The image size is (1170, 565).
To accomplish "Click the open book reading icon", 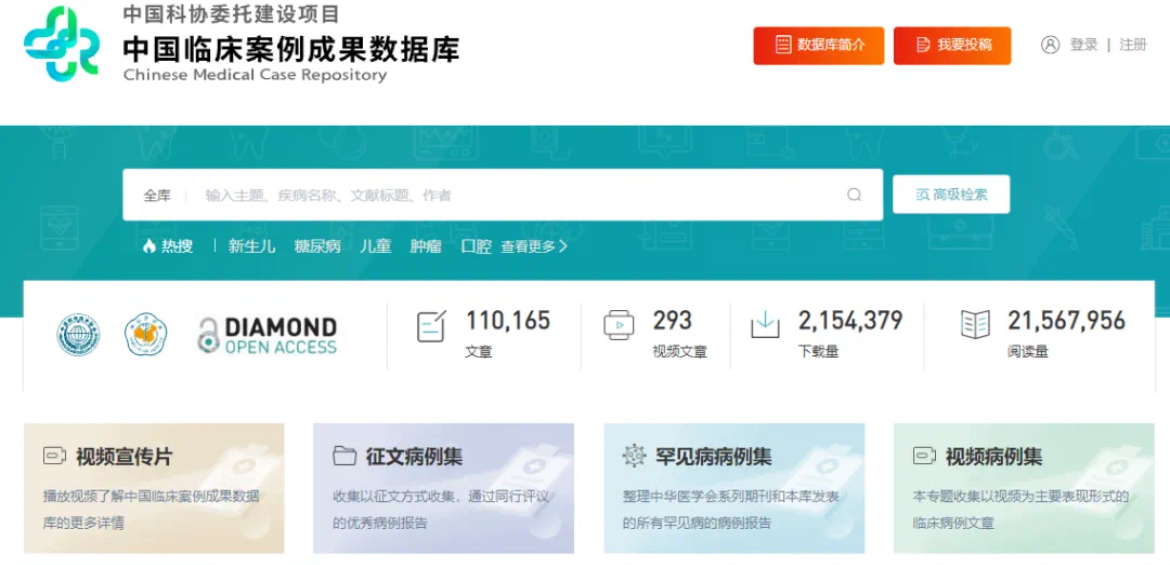I will pos(975,325).
